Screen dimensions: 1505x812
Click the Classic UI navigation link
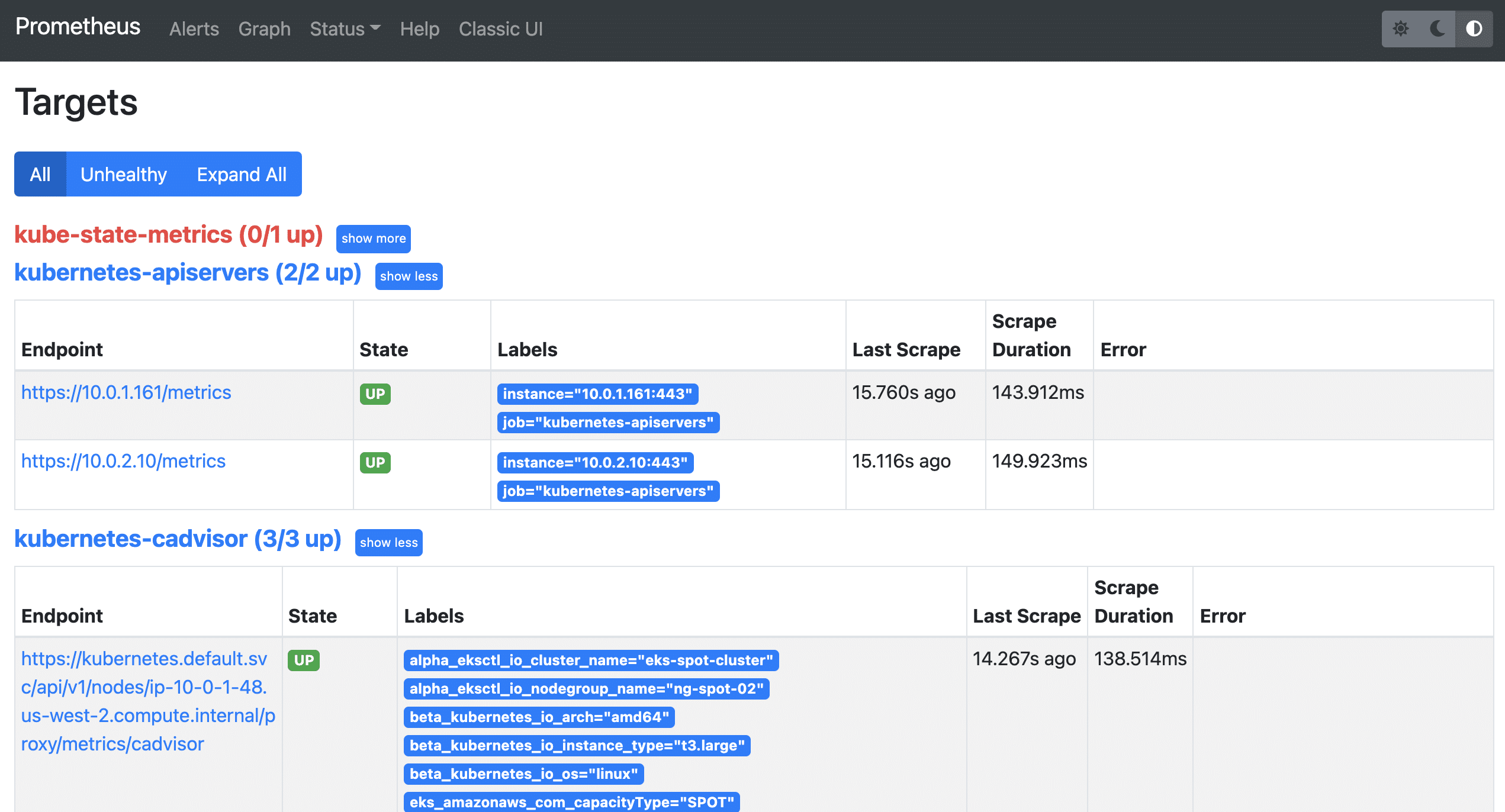[x=500, y=28]
